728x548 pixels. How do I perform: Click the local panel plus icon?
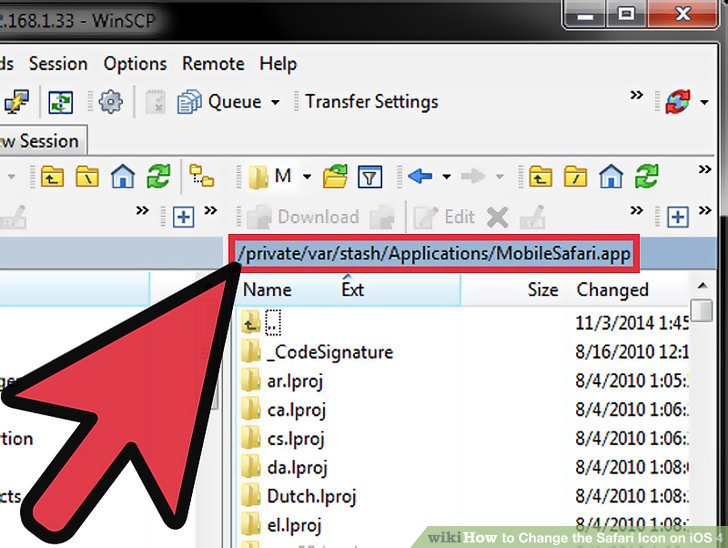(x=183, y=217)
